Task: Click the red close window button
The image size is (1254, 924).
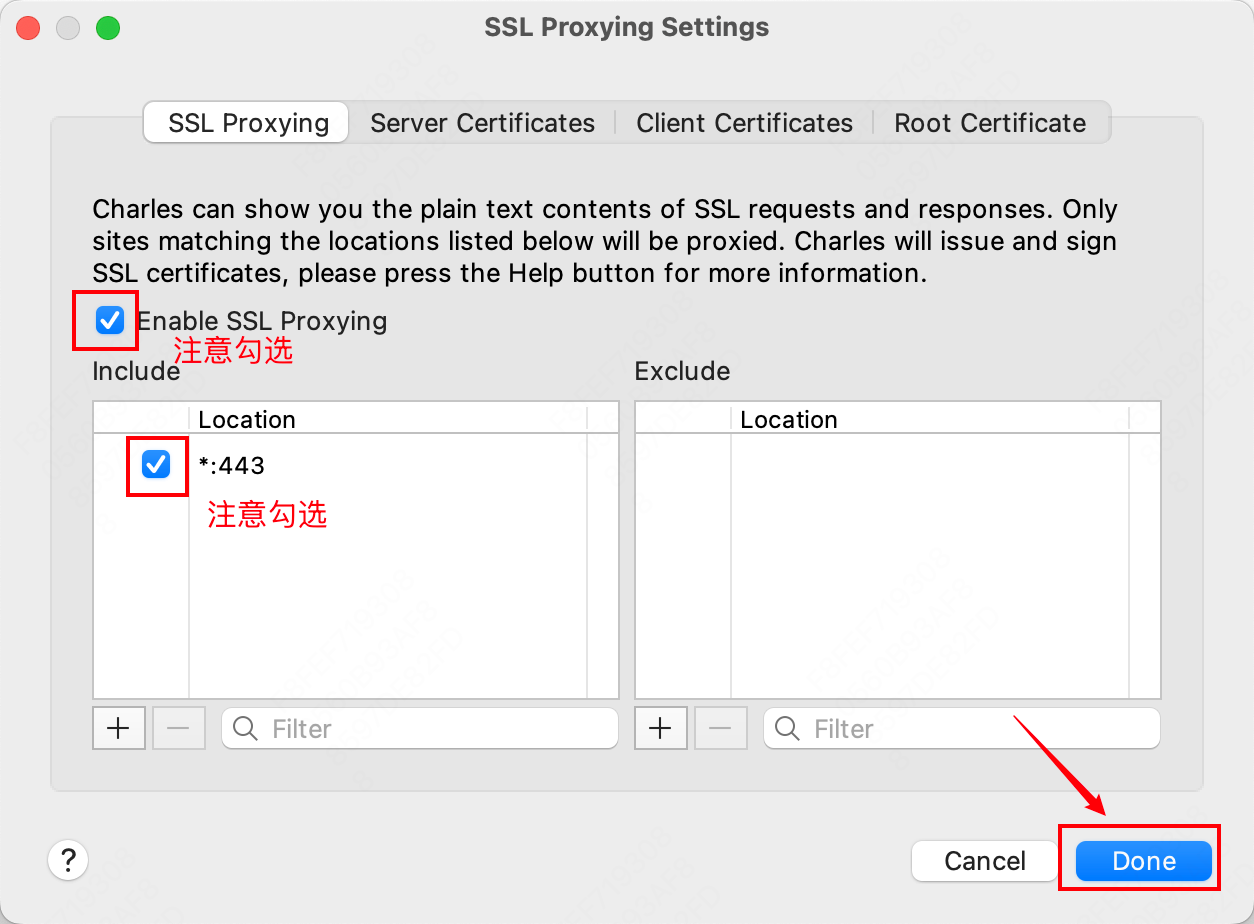Action: pyautogui.click(x=28, y=28)
